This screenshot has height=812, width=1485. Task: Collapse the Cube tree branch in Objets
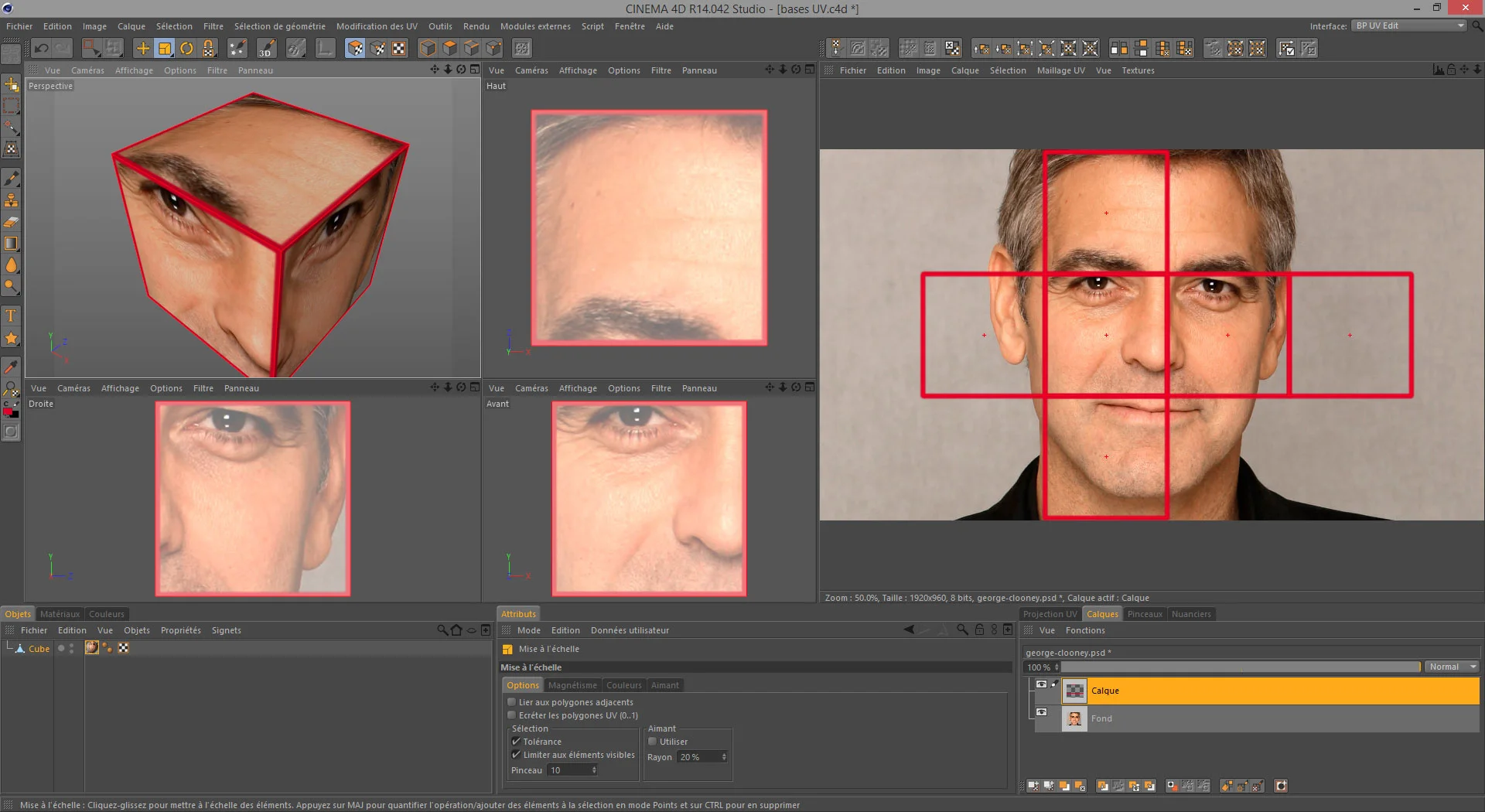click(x=9, y=647)
